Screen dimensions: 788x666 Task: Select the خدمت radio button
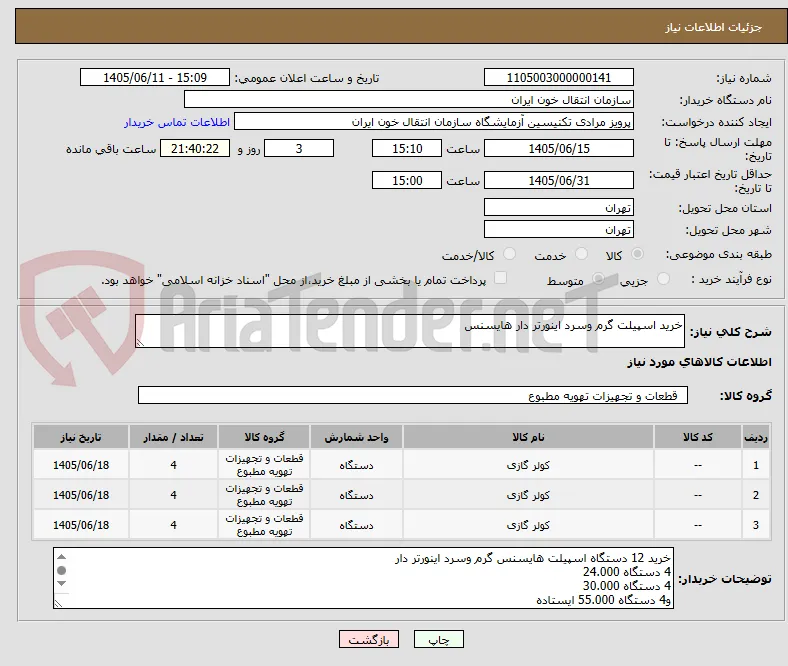click(x=581, y=254)
